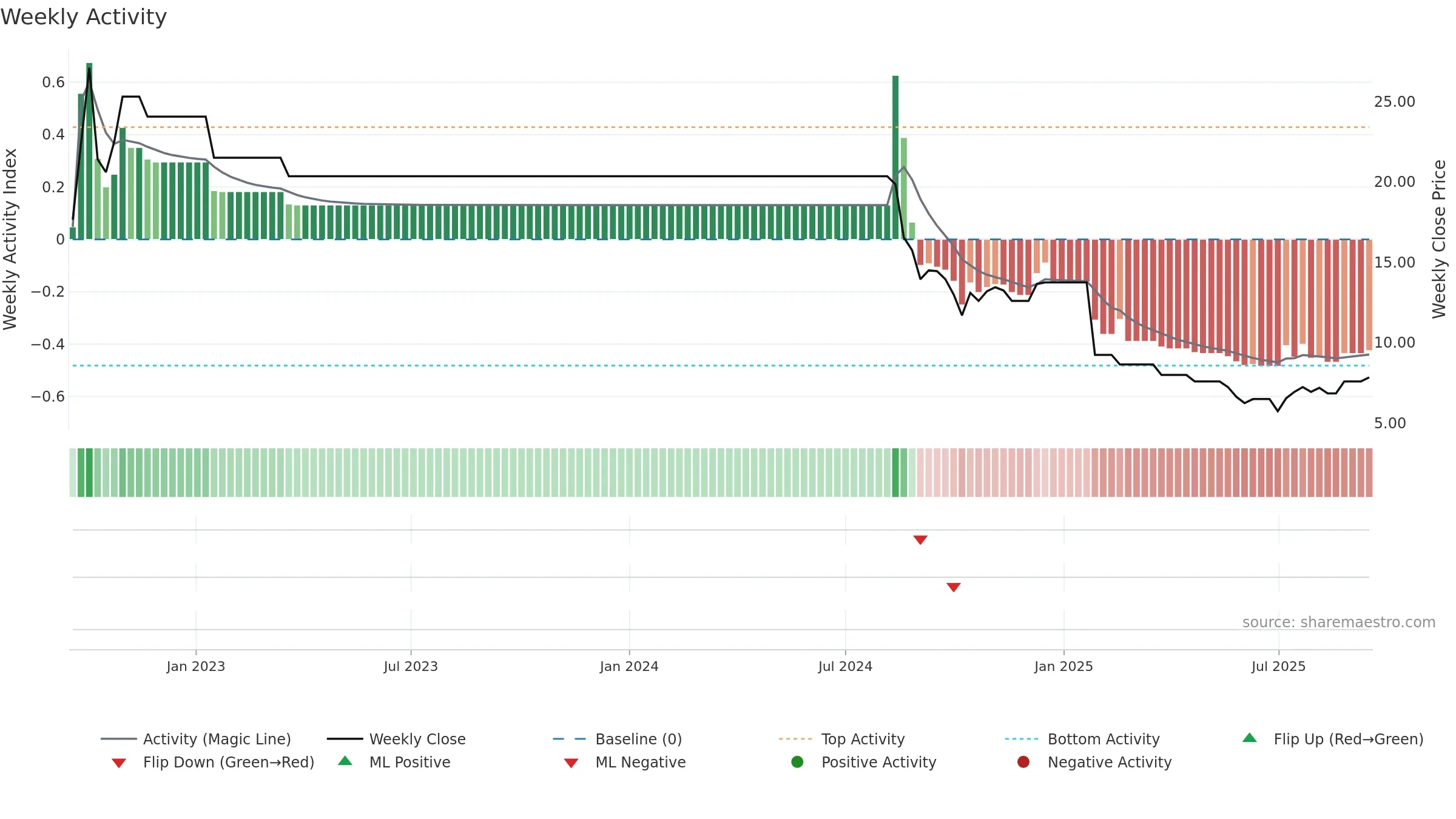Click the 20.00 price axis tick
Viewport: 1456px width, 819px height.
pyautogui.click(x=1395, y=182)
